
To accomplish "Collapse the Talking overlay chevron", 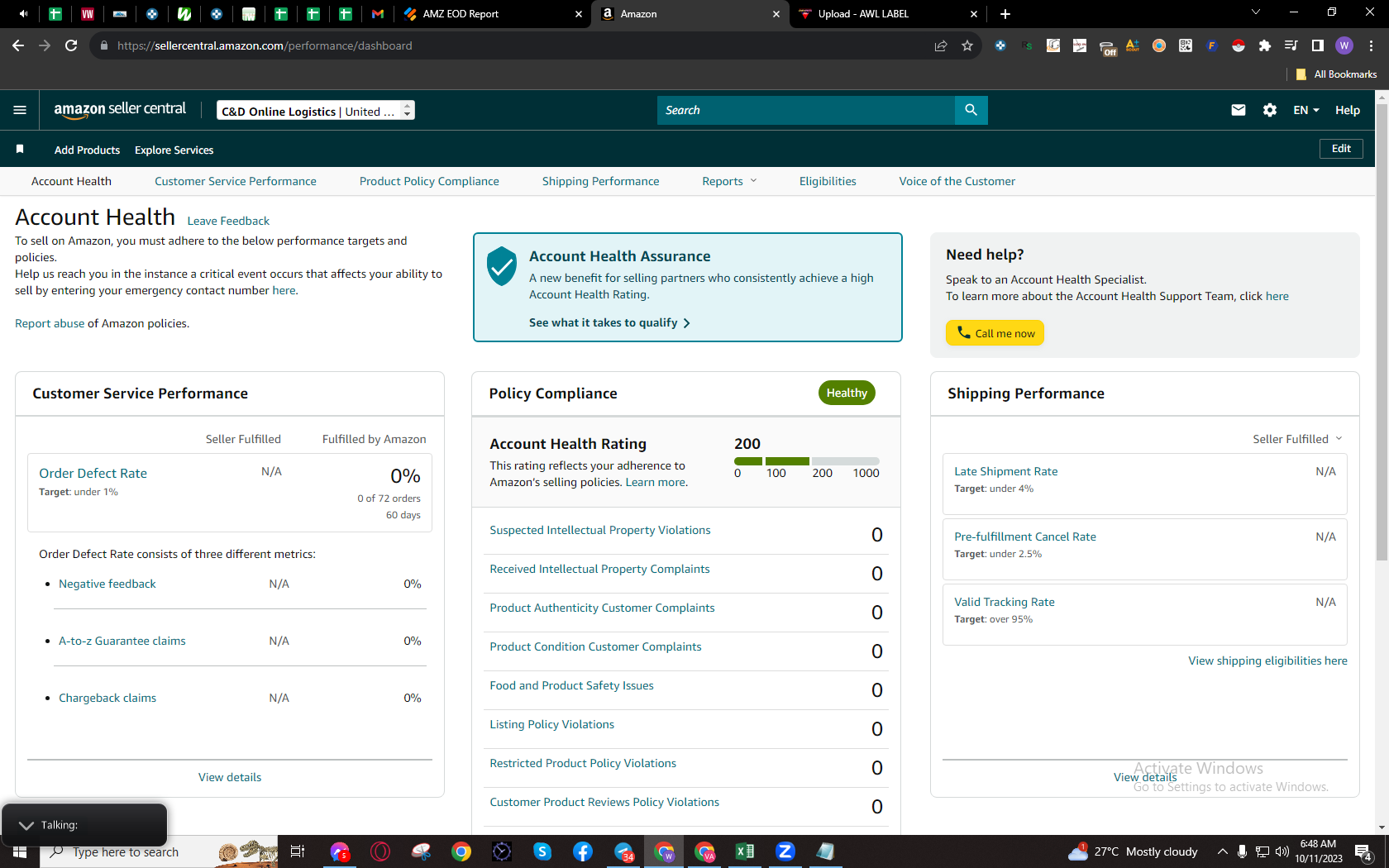I will point(26,825).
